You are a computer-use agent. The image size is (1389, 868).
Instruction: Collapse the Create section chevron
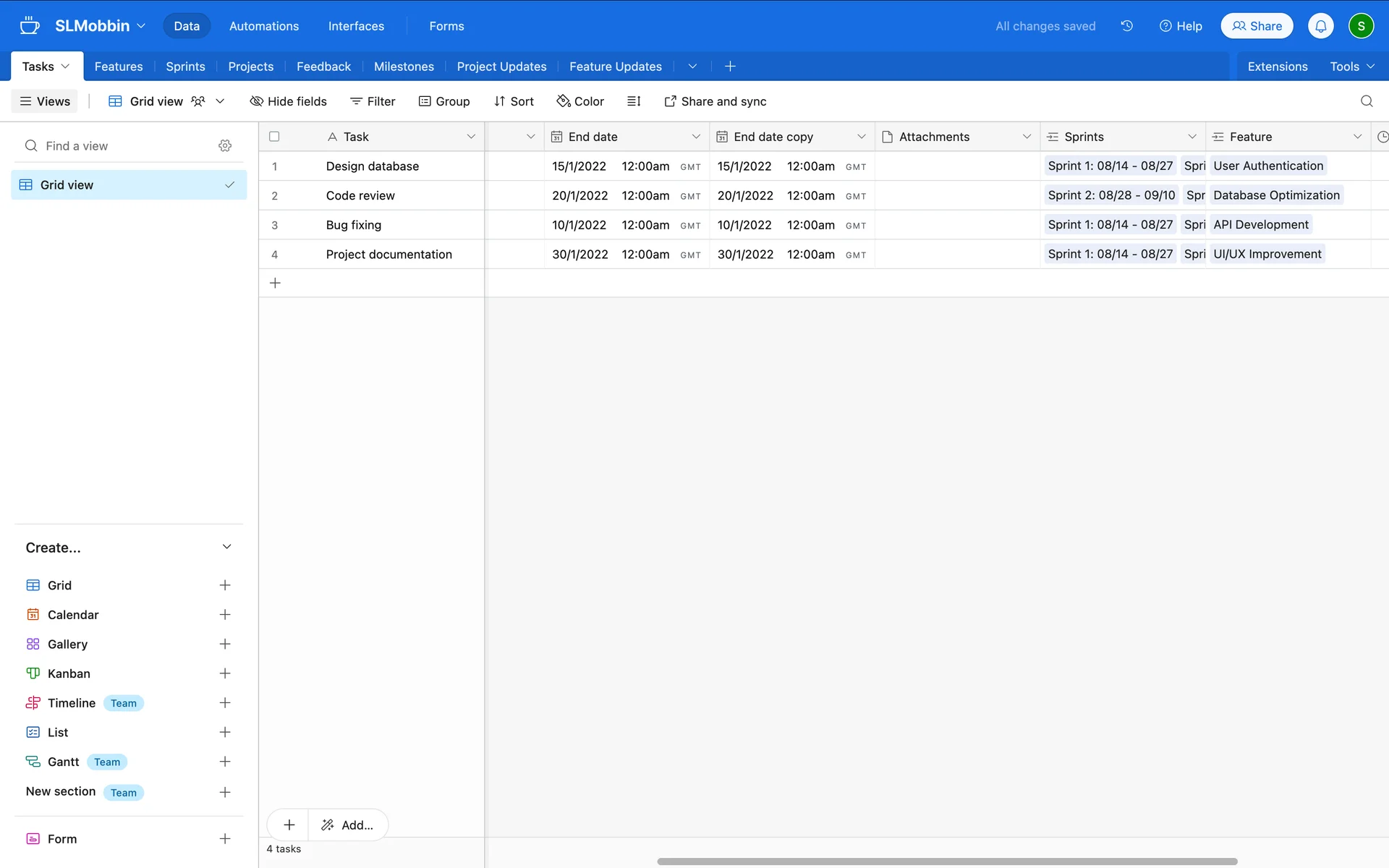coord(226,548)
